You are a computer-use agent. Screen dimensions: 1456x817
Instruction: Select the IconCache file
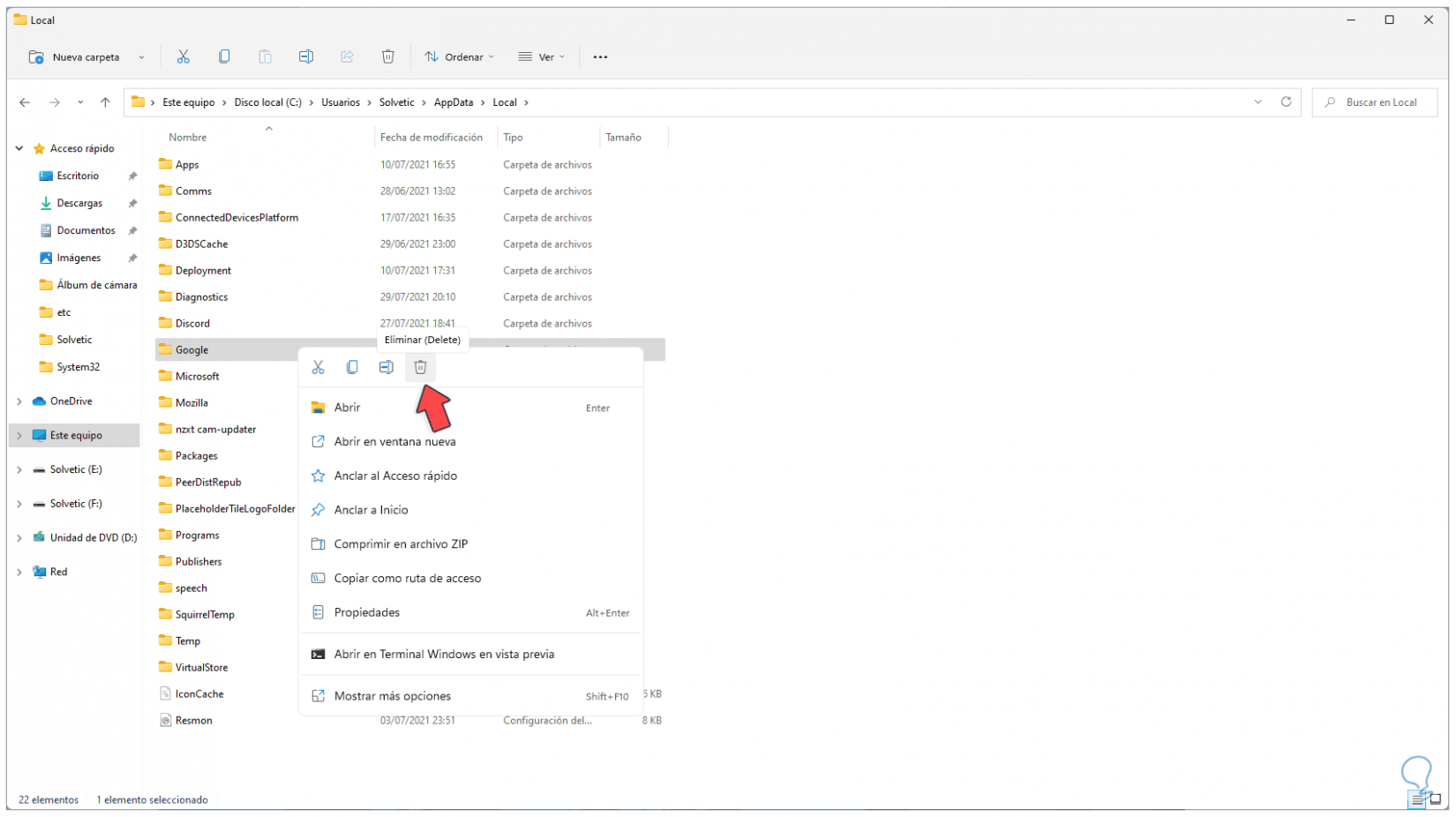199,694
